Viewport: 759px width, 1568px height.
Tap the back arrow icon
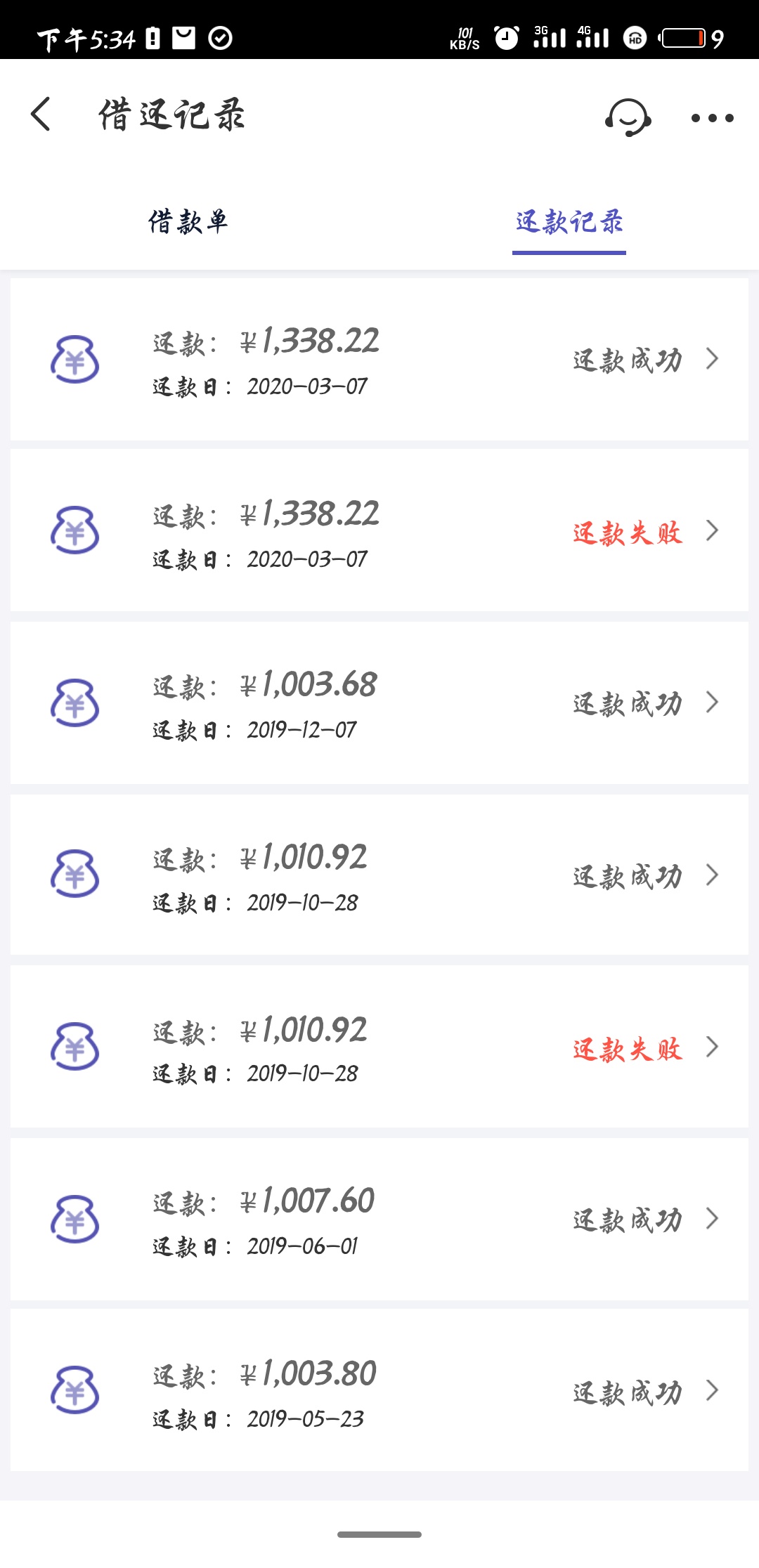[41, 114]
